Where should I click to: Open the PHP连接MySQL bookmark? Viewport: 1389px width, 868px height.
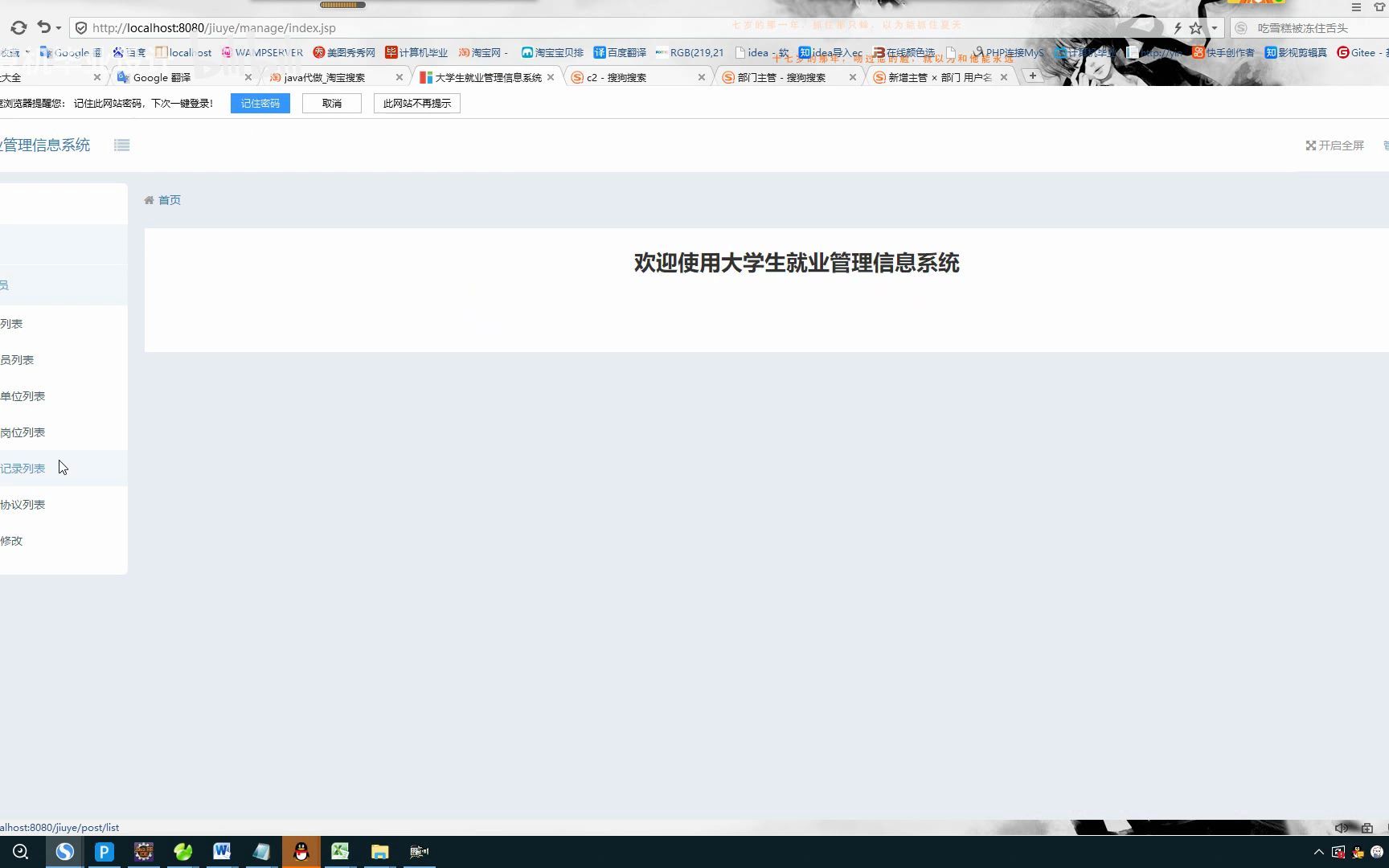click(x=1011, y=52)
